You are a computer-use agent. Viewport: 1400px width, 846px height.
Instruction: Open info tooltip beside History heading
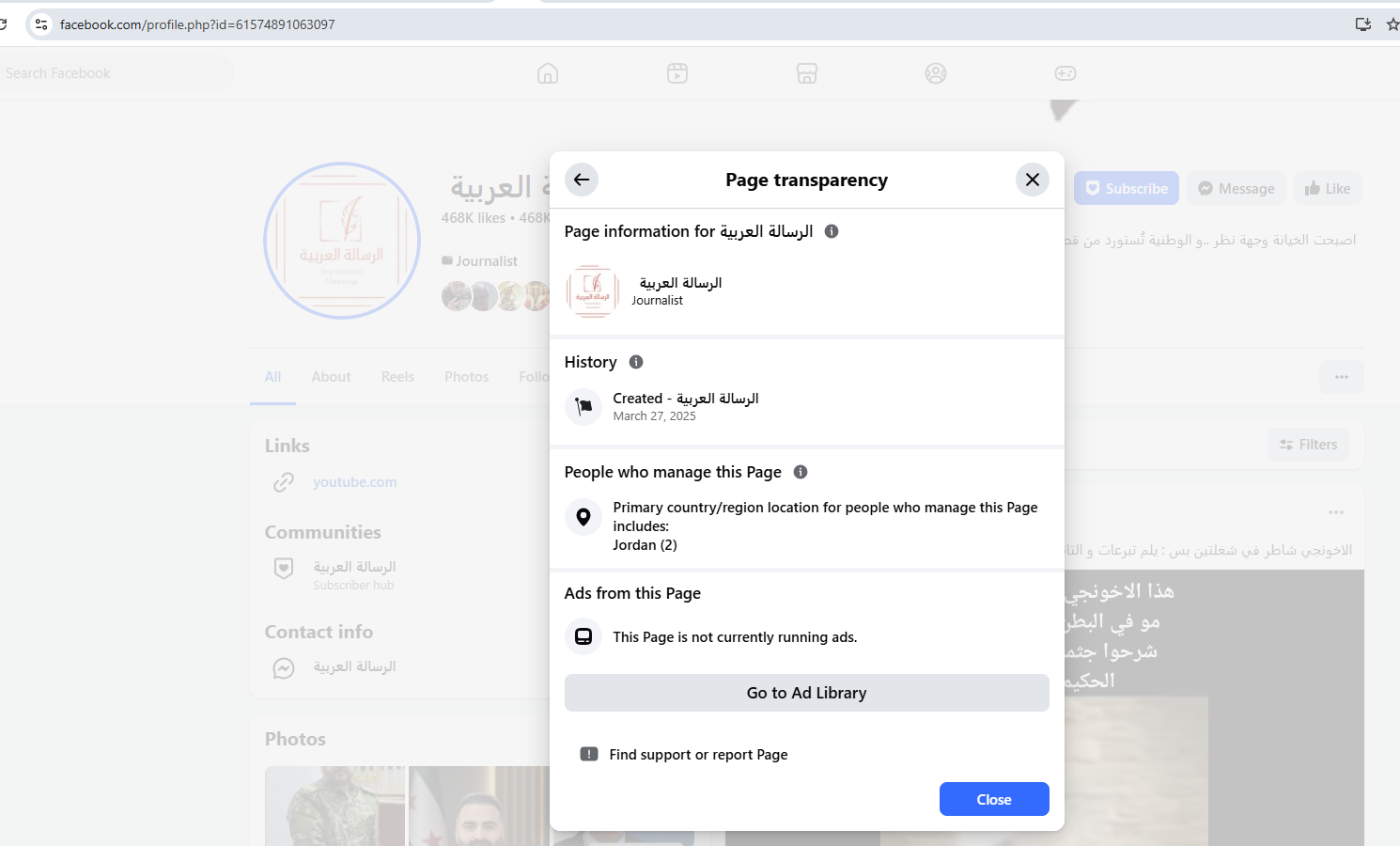coord(636,362)
